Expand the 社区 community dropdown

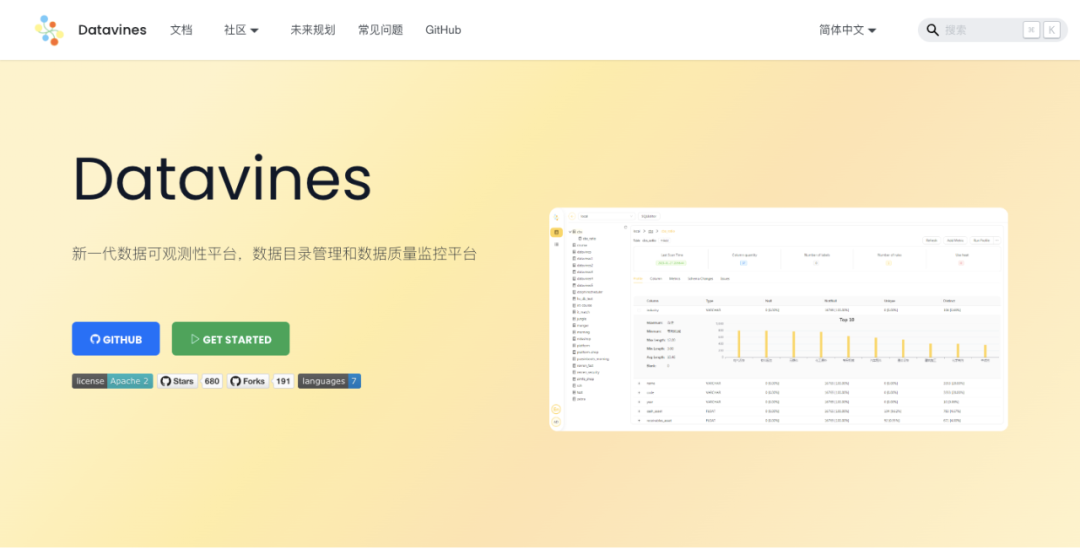(x=241, y=30)
